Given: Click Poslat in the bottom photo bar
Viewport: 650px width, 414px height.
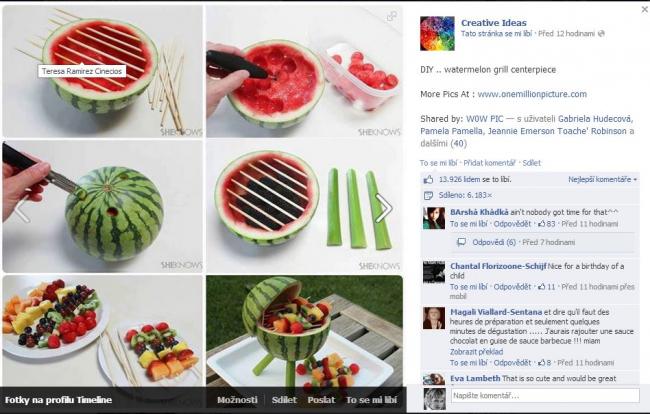Looking at the screenshot, I should click(x=321, y=400).
